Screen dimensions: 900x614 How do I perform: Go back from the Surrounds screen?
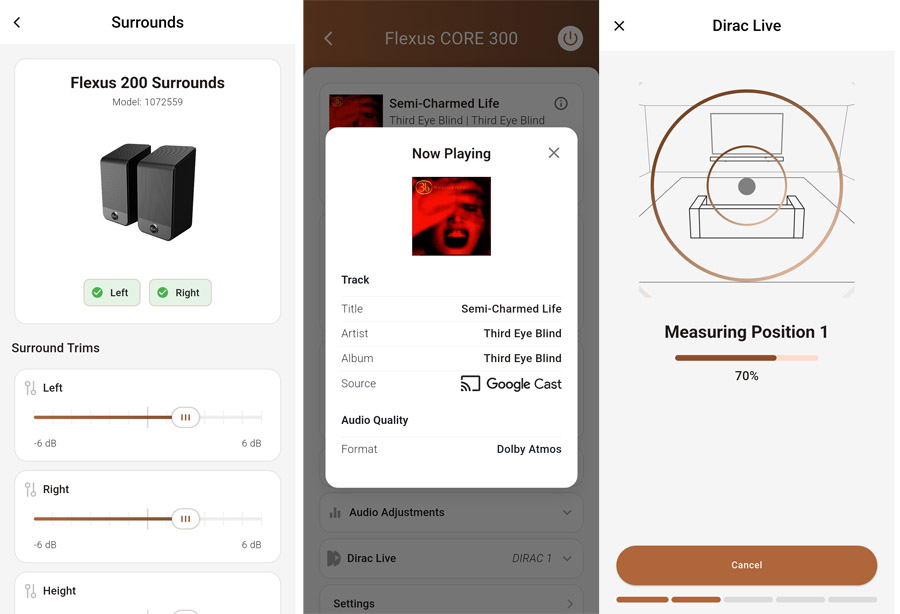(x=17, y=22)
